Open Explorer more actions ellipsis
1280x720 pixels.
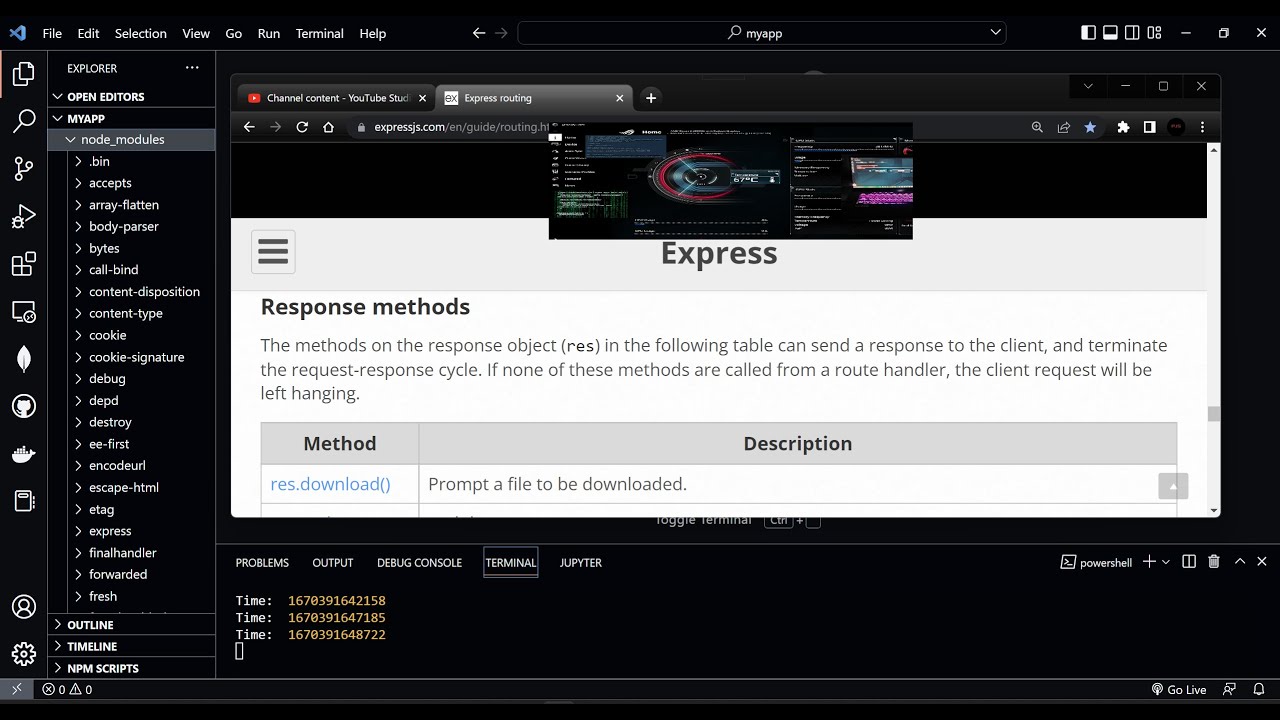tap(192, 68)
